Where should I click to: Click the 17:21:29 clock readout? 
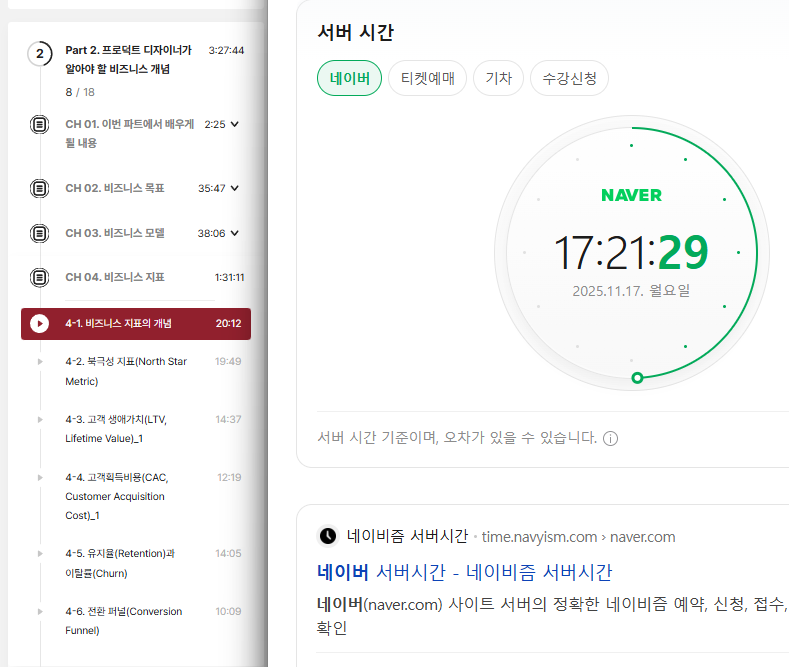(x=631, y=252)
